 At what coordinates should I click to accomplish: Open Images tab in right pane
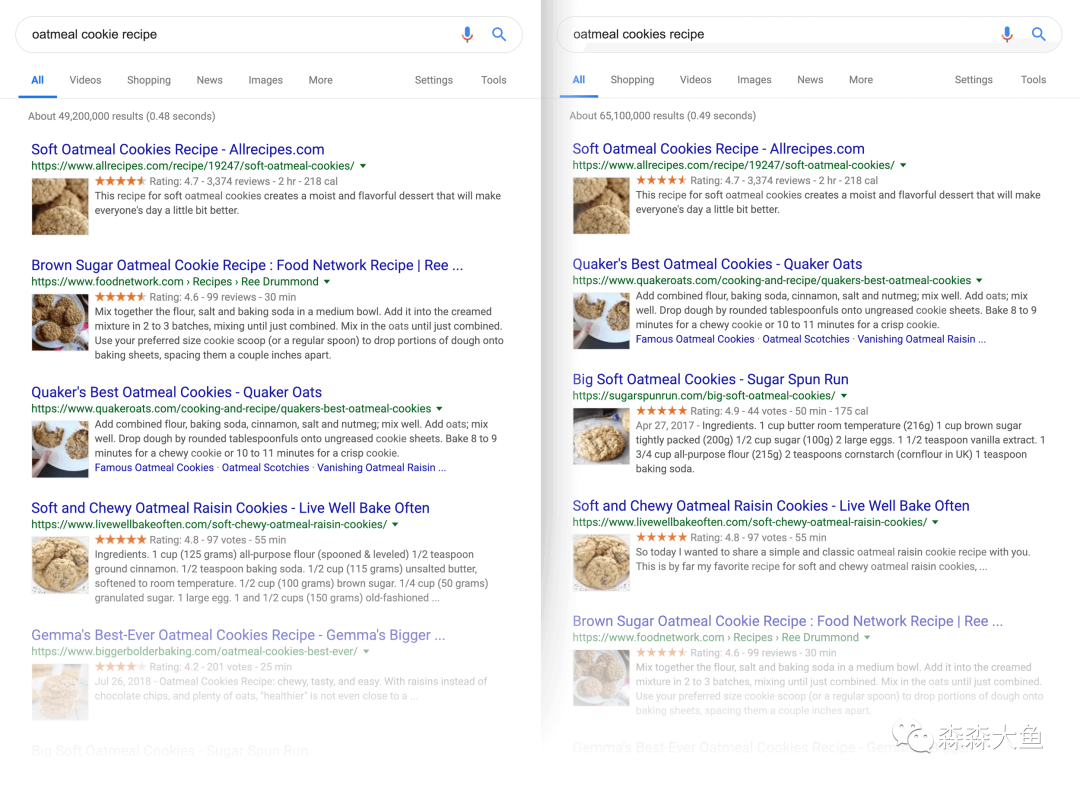point(754,80)
